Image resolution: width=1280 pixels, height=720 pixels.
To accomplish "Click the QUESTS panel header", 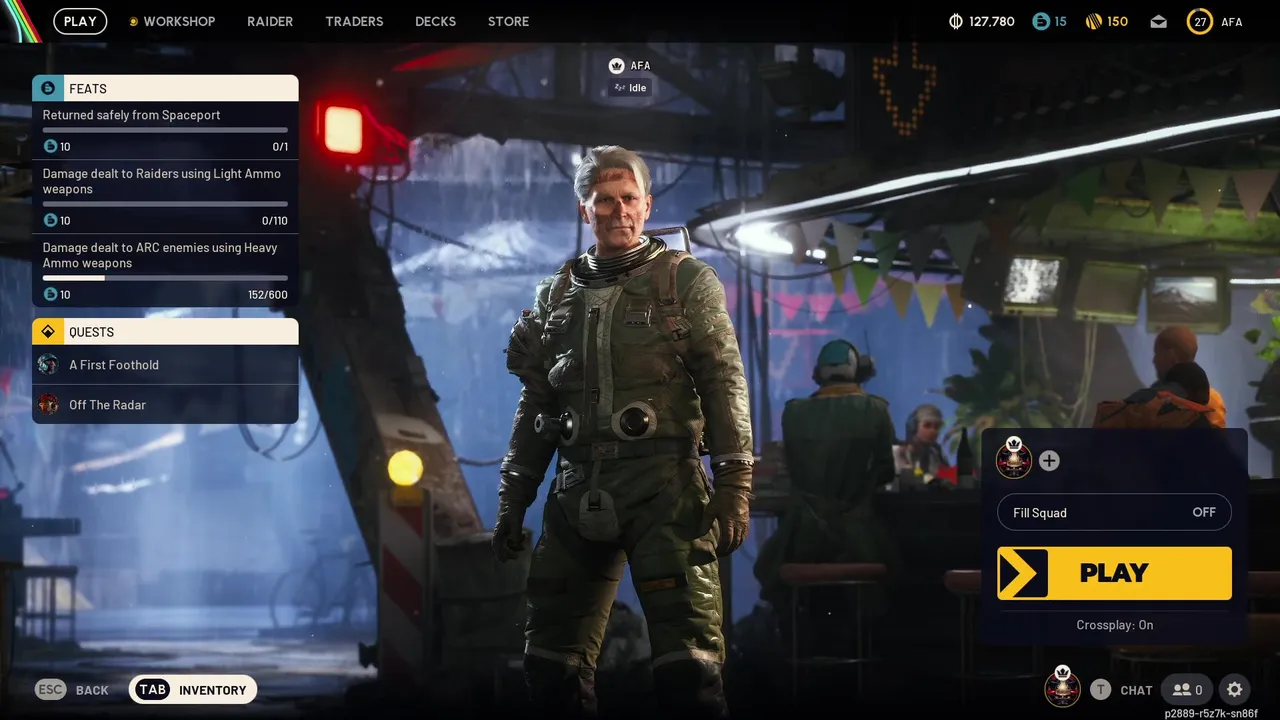I will click(x=165, y=331).
